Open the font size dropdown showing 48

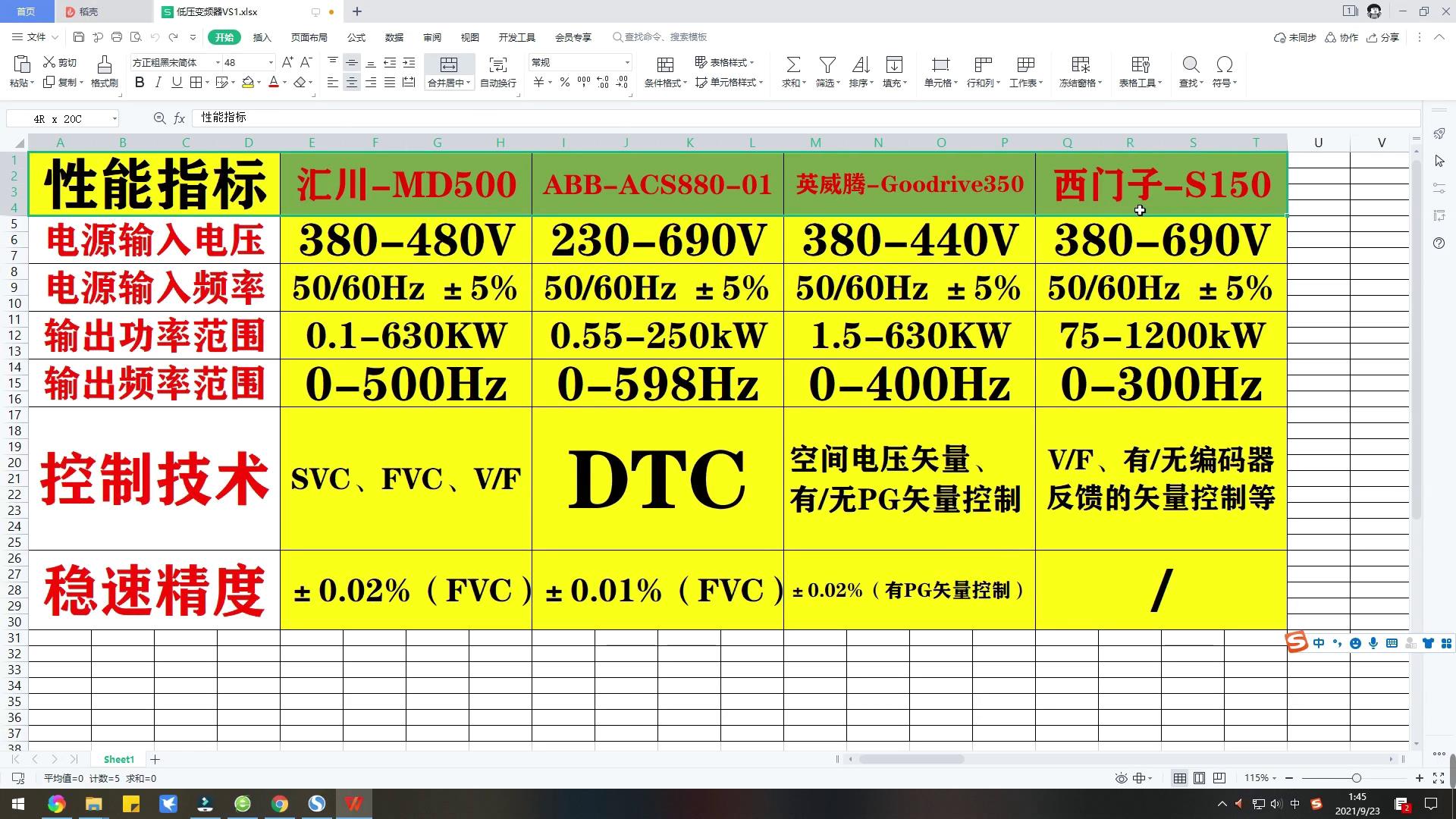tap(271, 62)
